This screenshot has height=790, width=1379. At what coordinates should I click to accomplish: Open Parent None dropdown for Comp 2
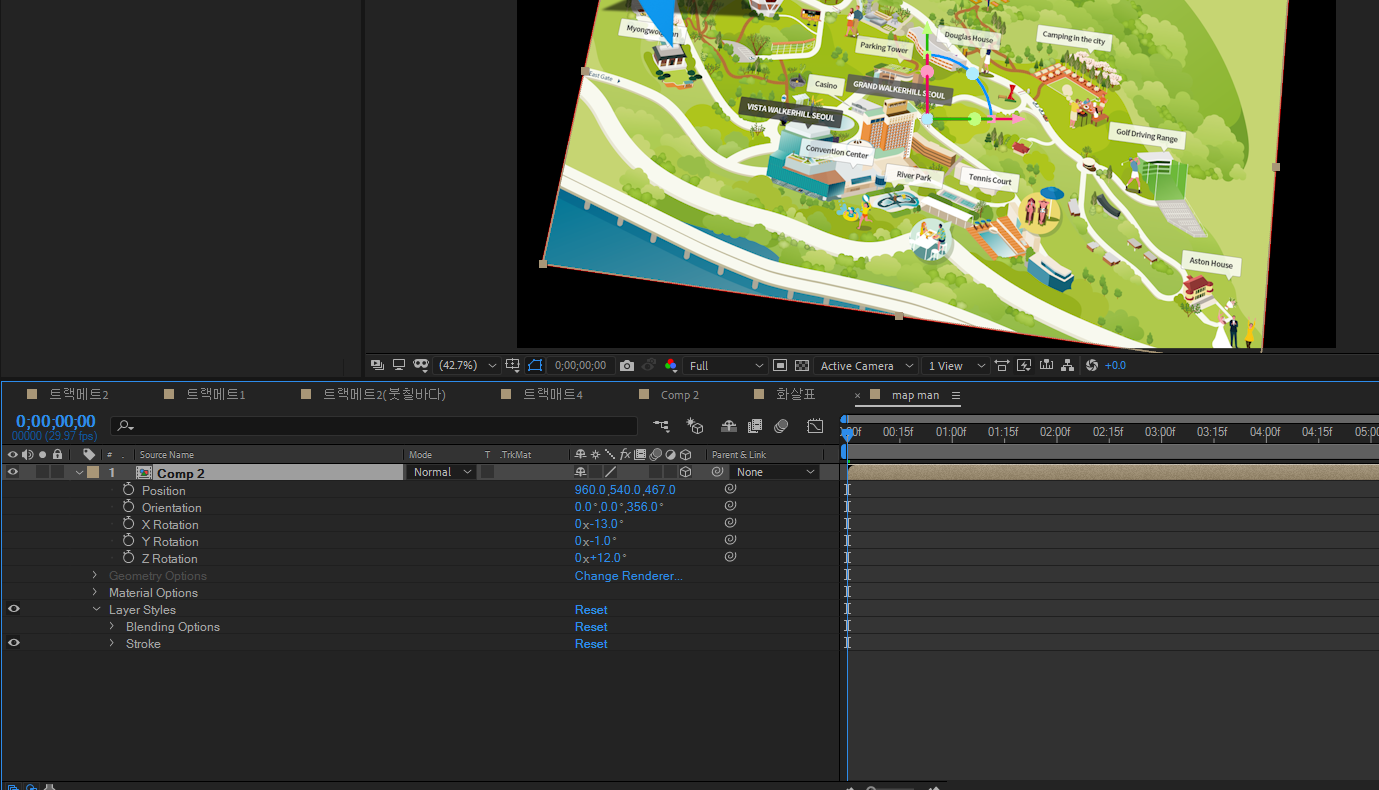(x=774, y=472)
